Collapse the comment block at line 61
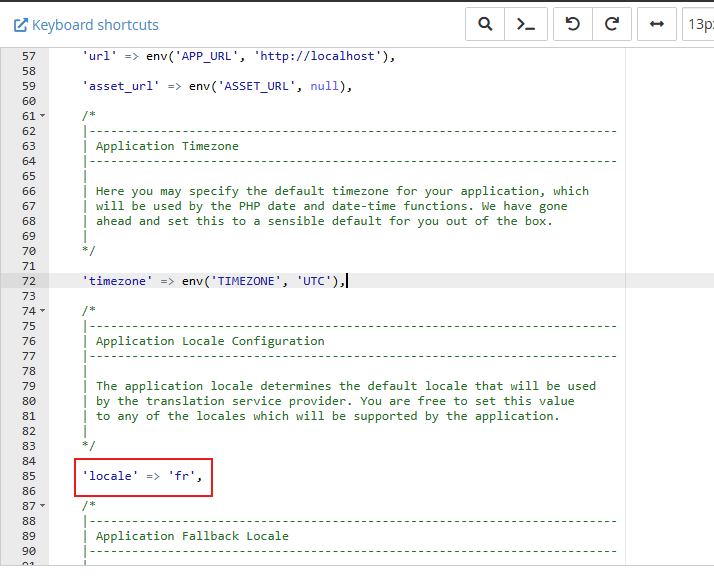Viewport: 714px width, 584px height. pyautogui.click(x=42, y=116)
